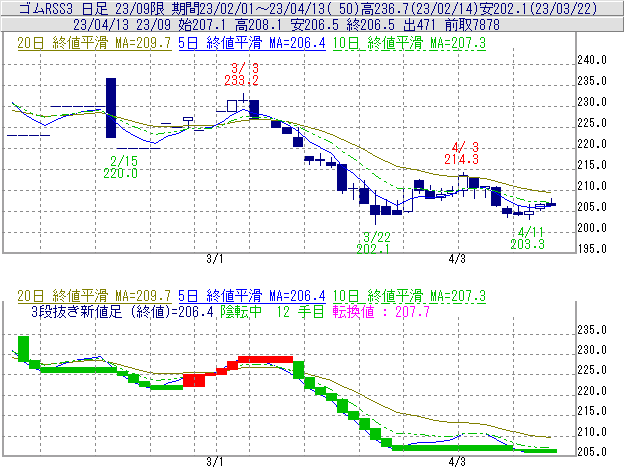Select the 2/15 220.0 low annotation
This screenshot has width=624, height=475.
tap(121, 167)
